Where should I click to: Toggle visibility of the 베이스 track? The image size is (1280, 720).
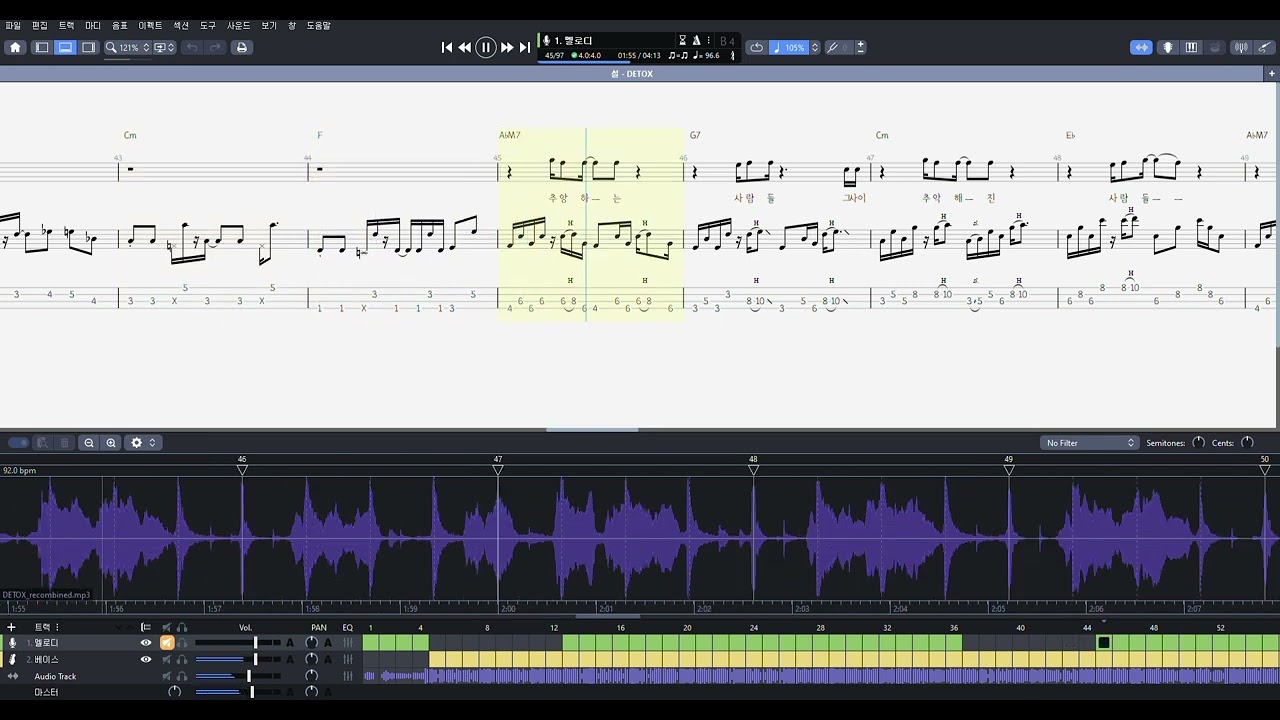(x=146, y=659)
